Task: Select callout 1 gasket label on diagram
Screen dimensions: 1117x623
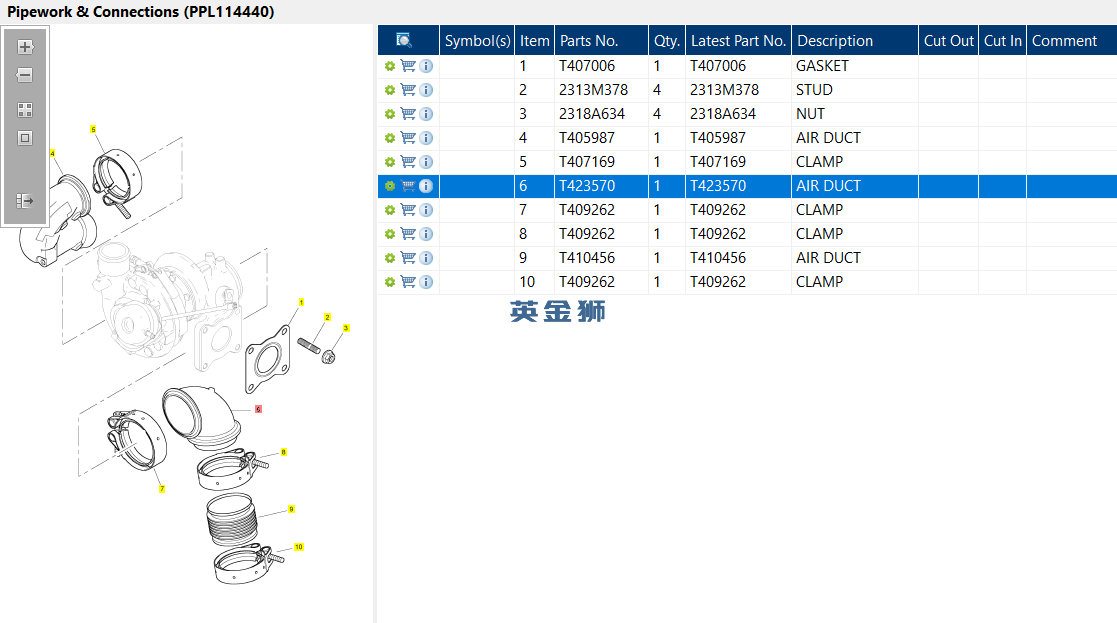Action: 301,303
